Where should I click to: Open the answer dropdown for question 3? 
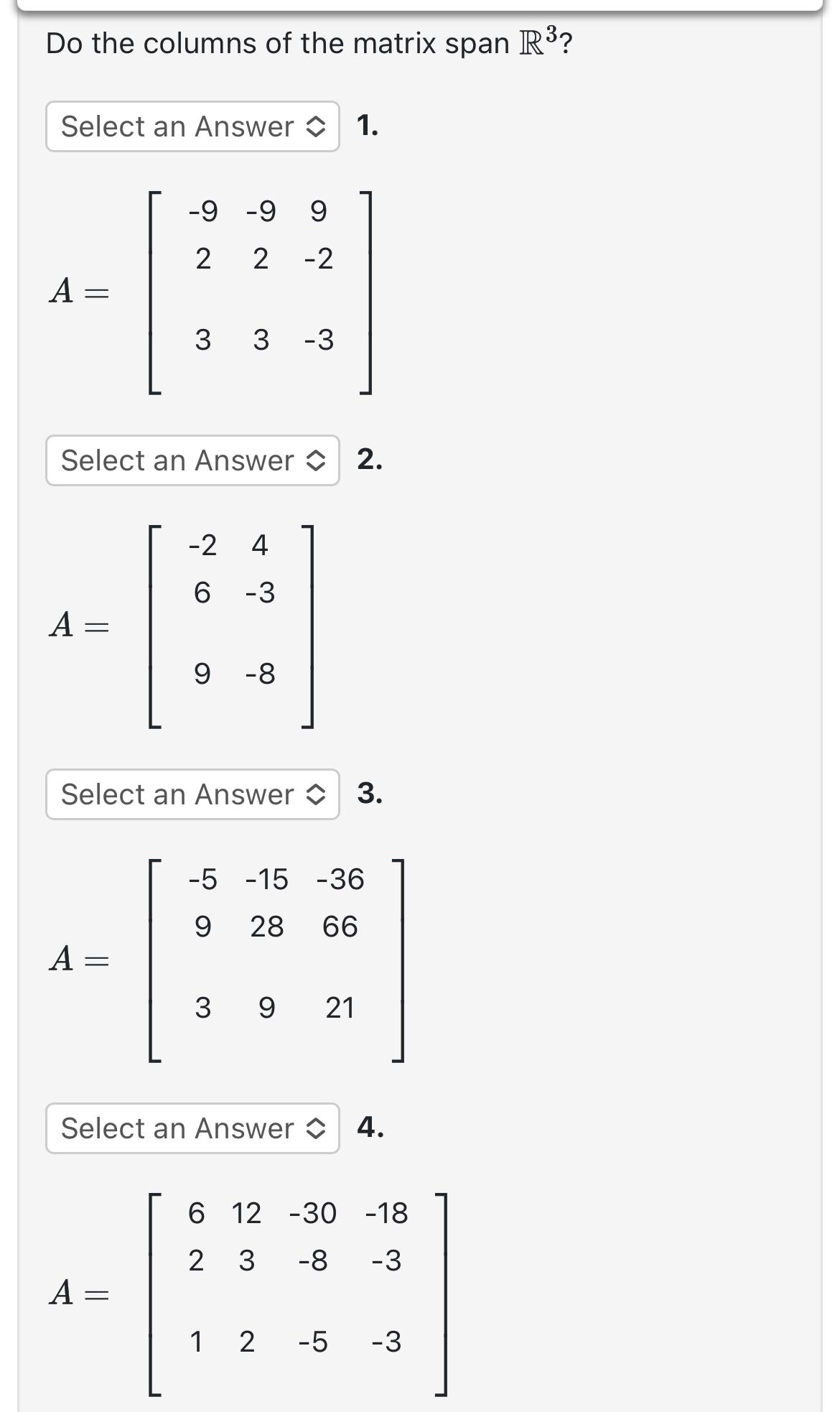coord(191,794)
